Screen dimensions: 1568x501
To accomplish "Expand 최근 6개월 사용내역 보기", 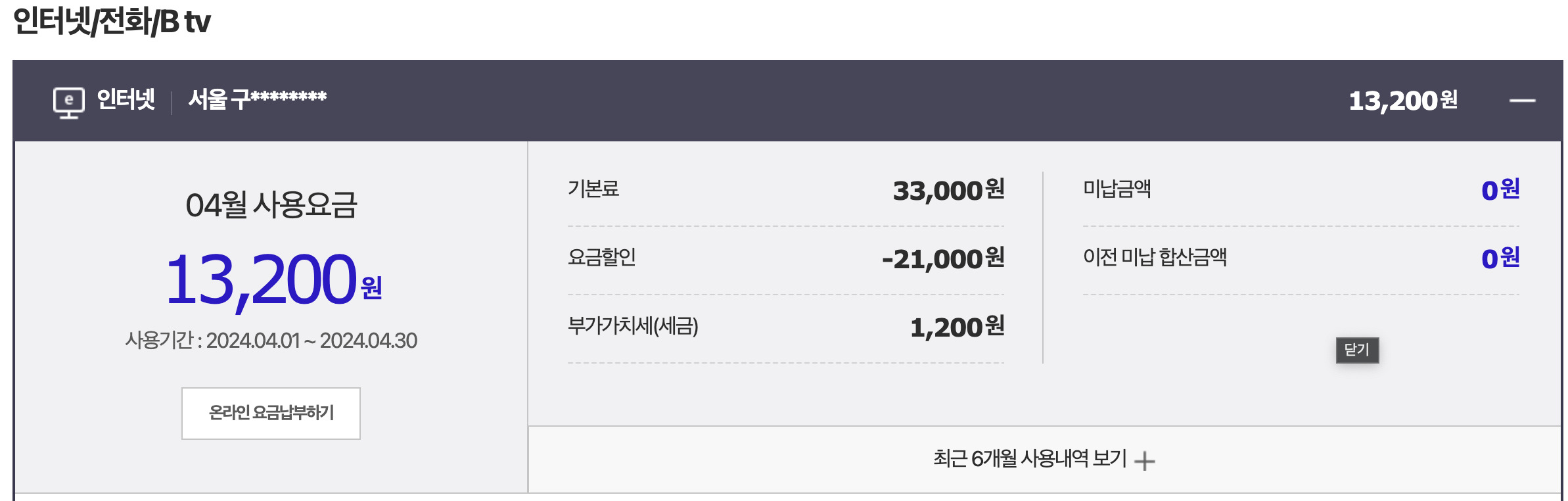I will pyautogui.click(x=1029, y=458).
